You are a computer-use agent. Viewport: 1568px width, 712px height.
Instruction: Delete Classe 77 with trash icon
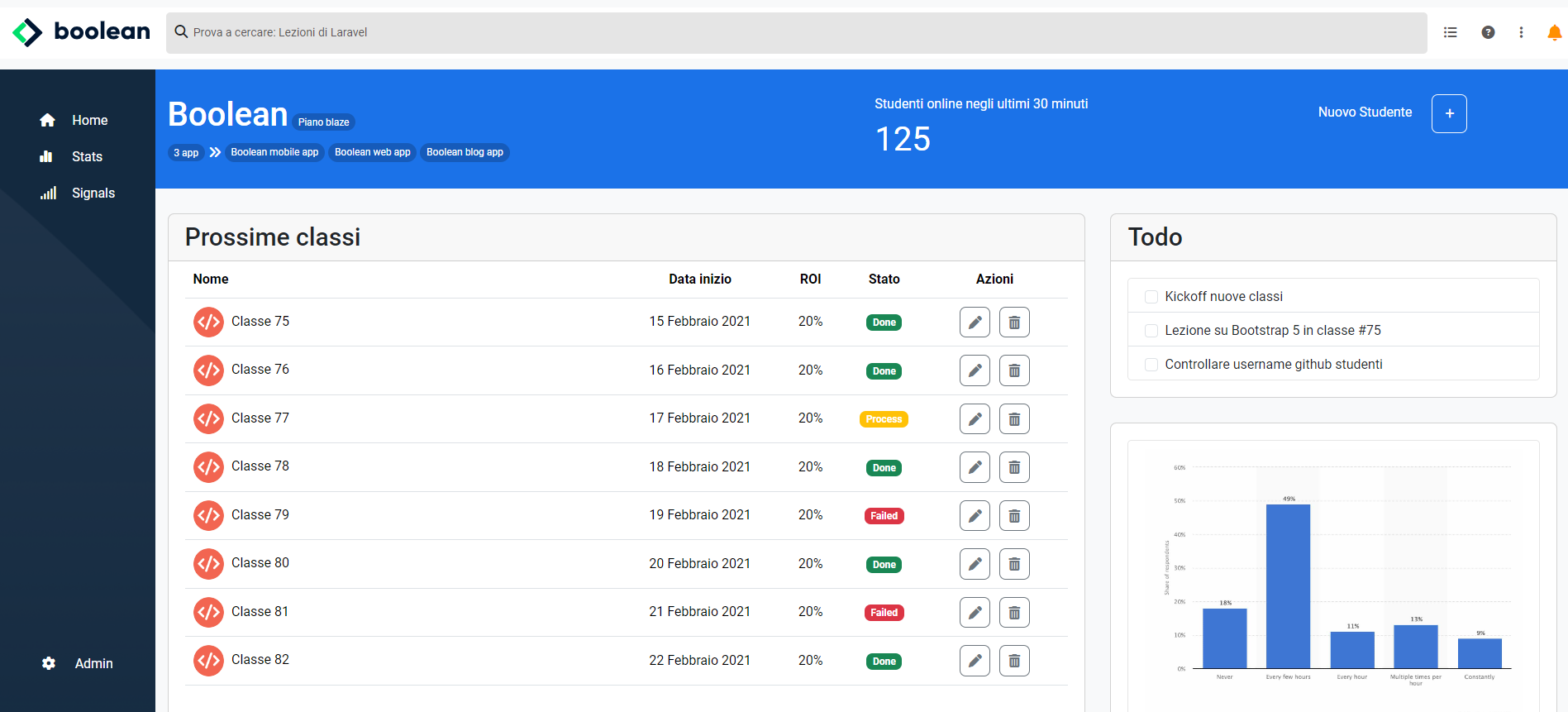tap(1014, 419)
